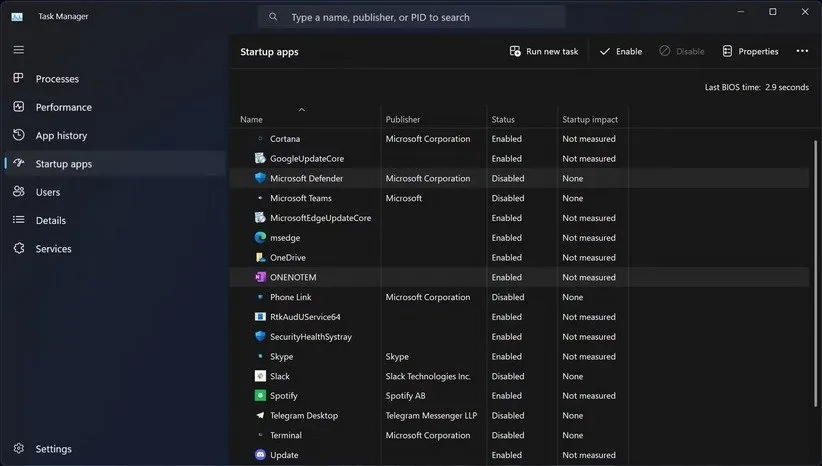
Task: Go to the Performance tab
Action: pyautogui.click(x=63, y=107)
